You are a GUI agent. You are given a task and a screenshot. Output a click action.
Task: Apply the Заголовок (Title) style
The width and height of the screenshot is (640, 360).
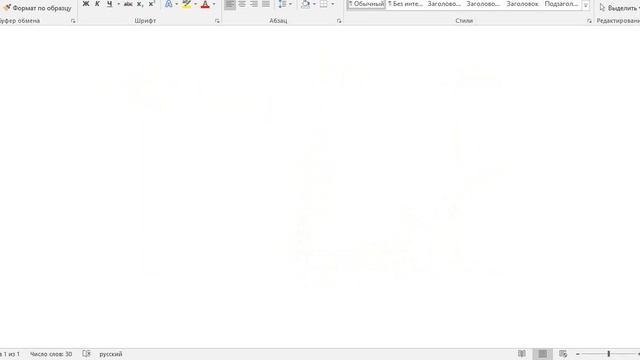[522, 4]
